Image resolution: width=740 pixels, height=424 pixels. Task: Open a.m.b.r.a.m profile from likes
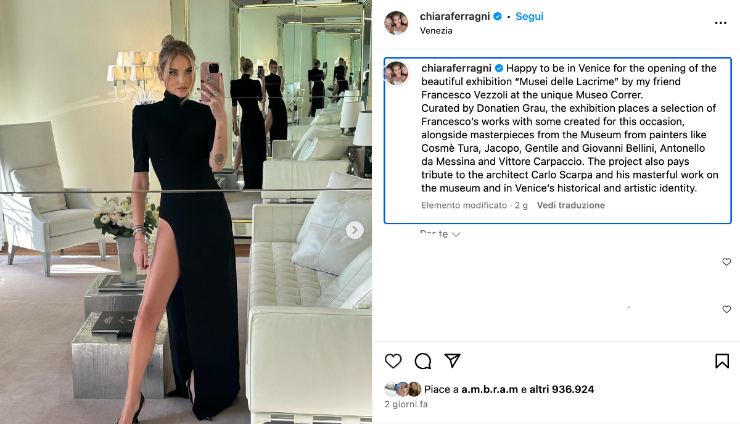click(489, 390)
